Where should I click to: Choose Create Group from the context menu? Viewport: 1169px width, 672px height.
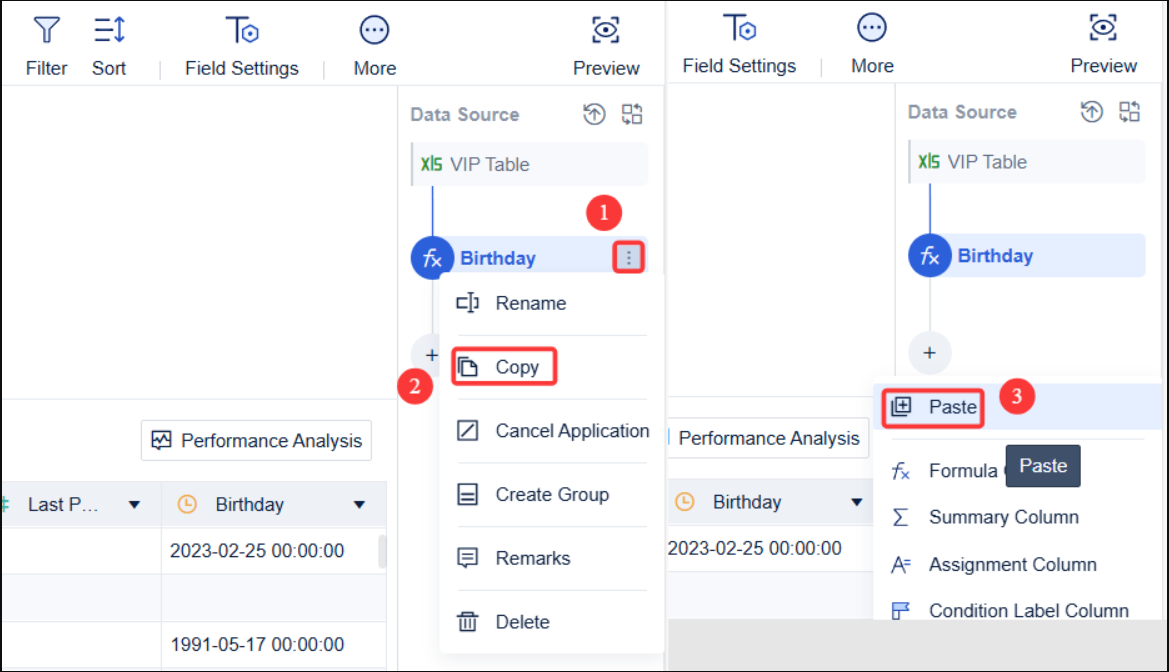coord(550,494)
